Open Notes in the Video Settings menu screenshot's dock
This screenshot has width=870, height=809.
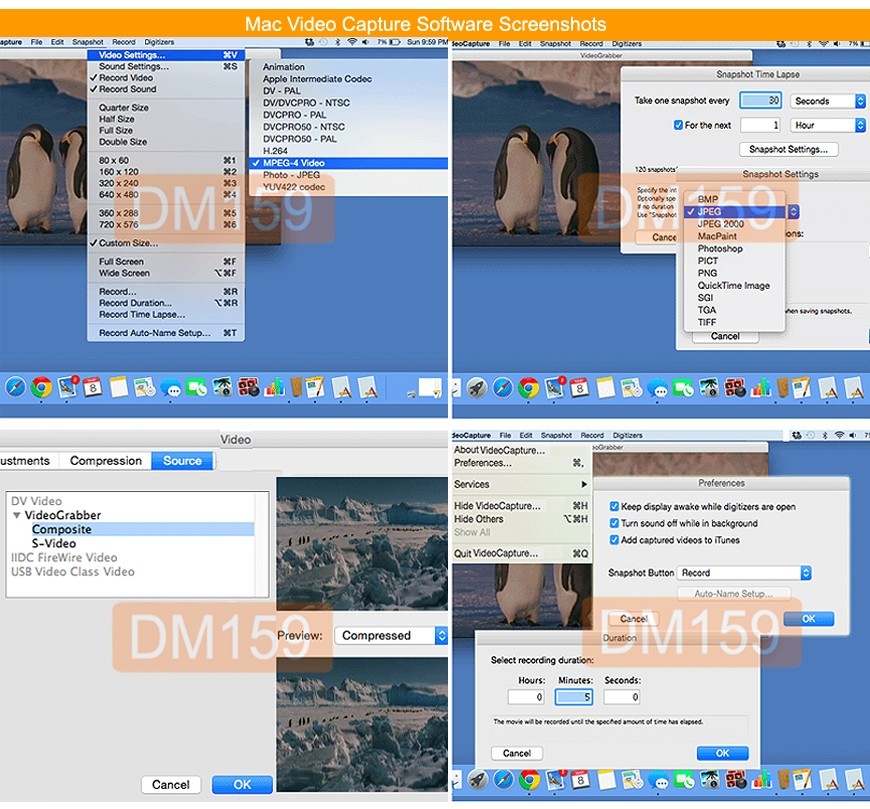[119, 387]
